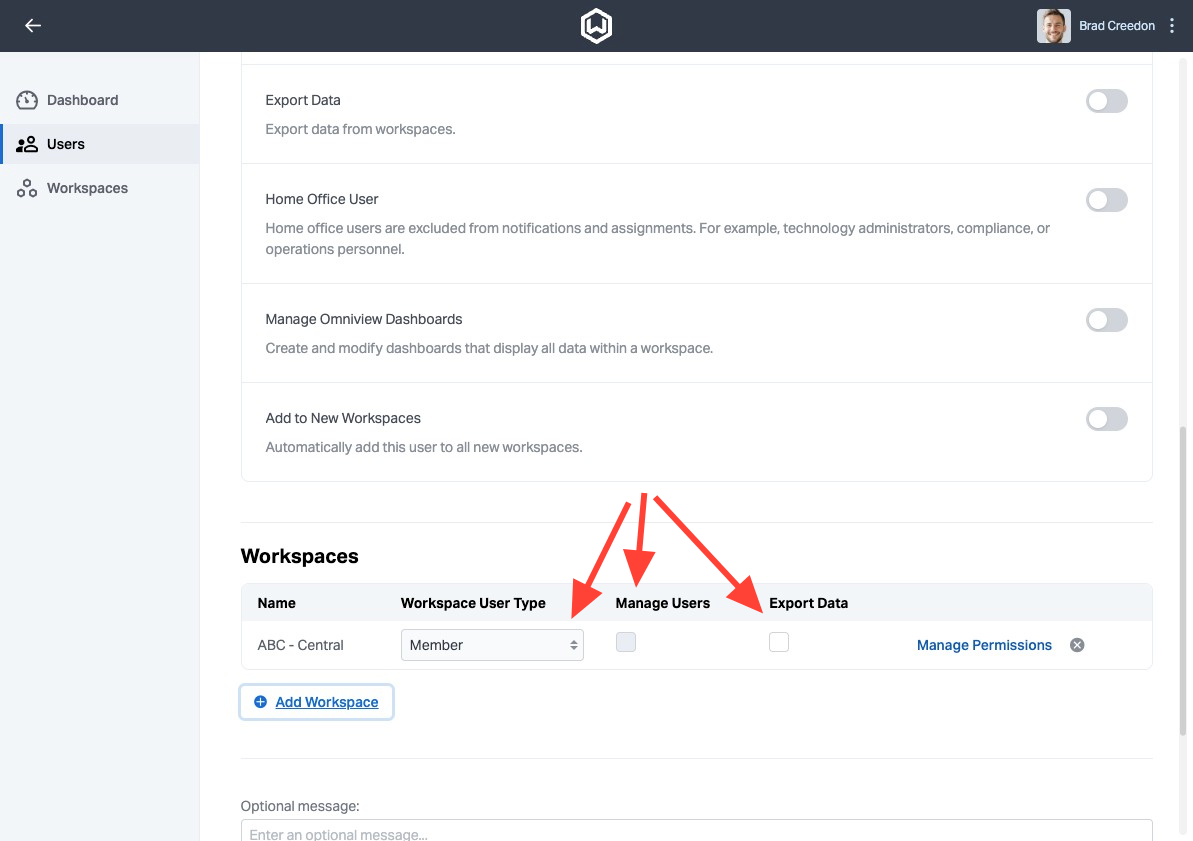Viewport: 1193px width, 841px height.
Task: Toggle Add to New Workspaces on
Action: pyautogui.click(x=1106, y=418)
